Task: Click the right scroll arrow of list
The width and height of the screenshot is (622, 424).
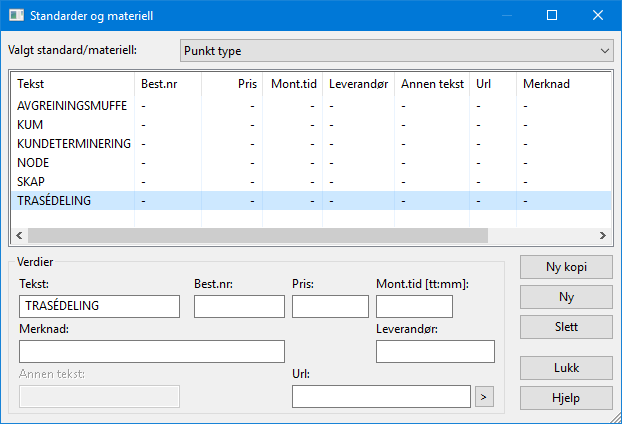Action: pyautogui.click(x=603, y=235)
